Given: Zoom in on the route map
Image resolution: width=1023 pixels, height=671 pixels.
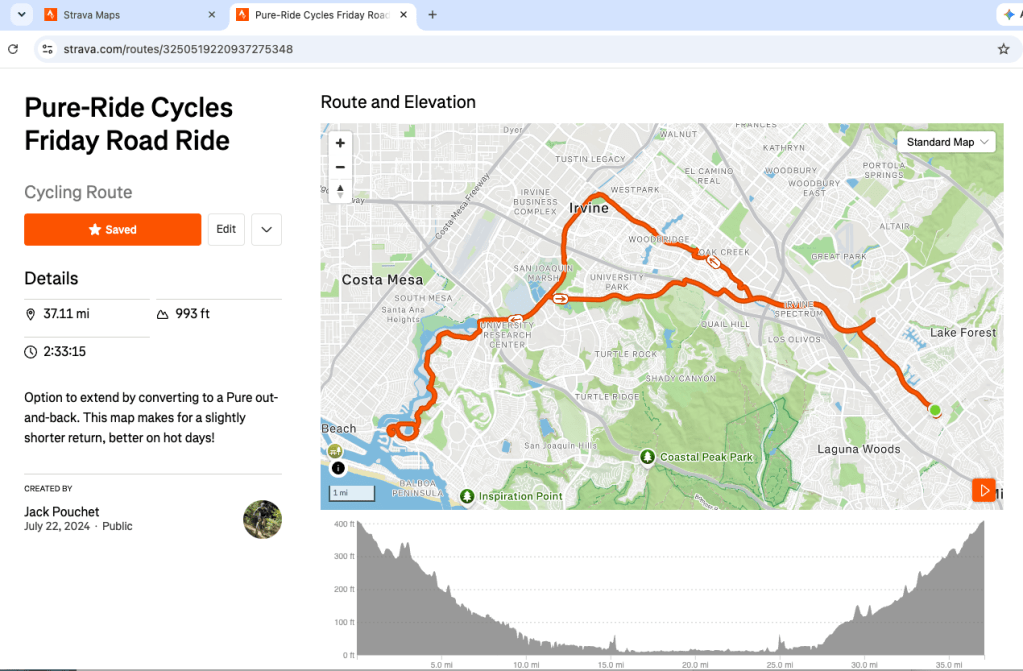Looking at the screenshot, I should pyautogui.click(x=340, y=143).
